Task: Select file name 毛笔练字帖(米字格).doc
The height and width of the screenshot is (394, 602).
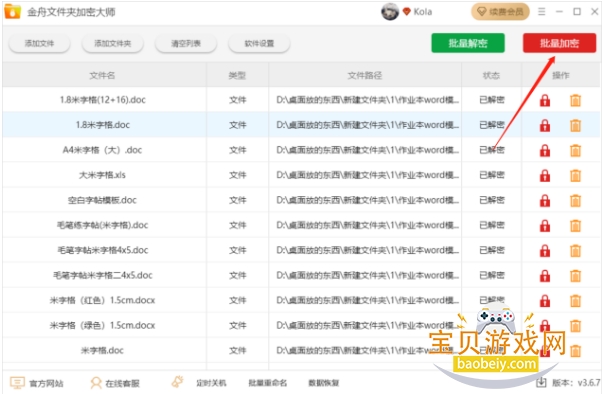Action: pyautogui.click(x=103, y=225)
